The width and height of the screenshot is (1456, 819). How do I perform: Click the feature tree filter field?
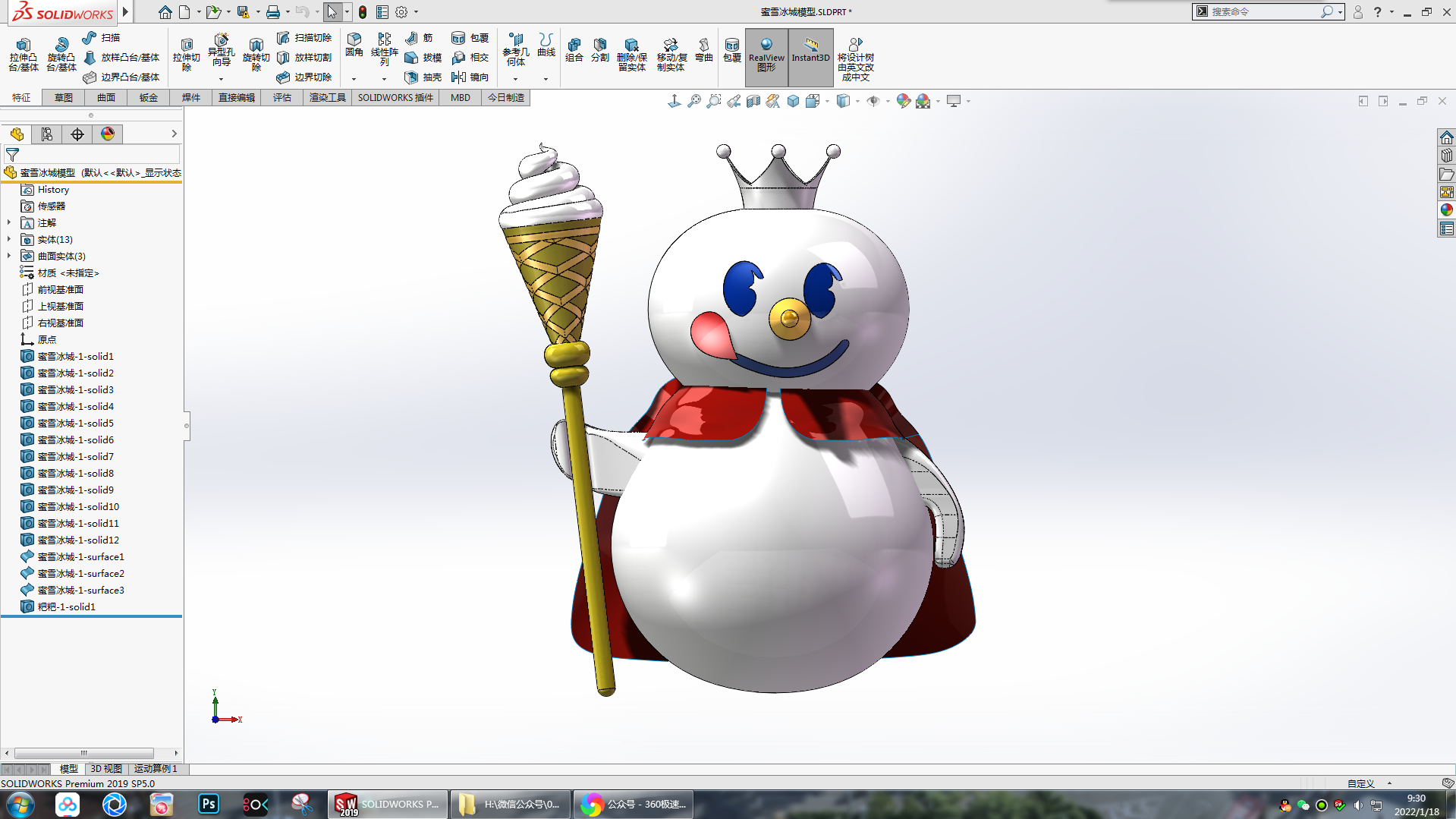pos(91,154)
